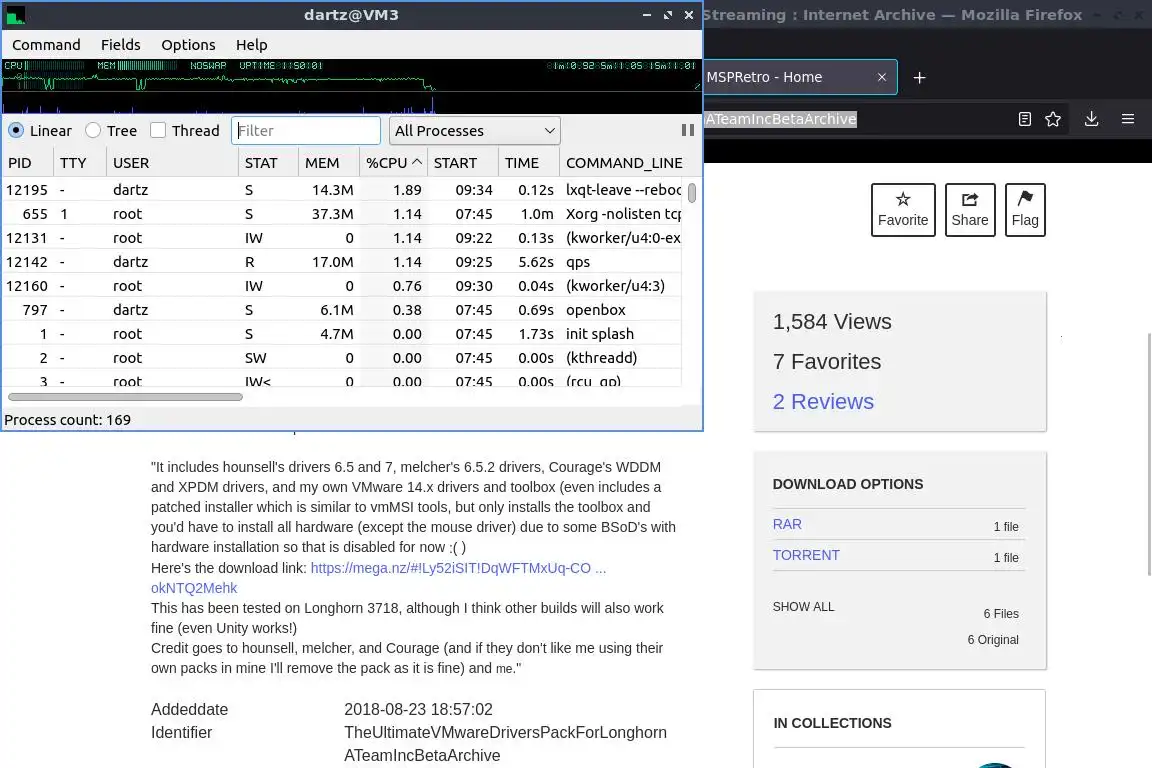Open the Command menu in qps

point(46,45)
